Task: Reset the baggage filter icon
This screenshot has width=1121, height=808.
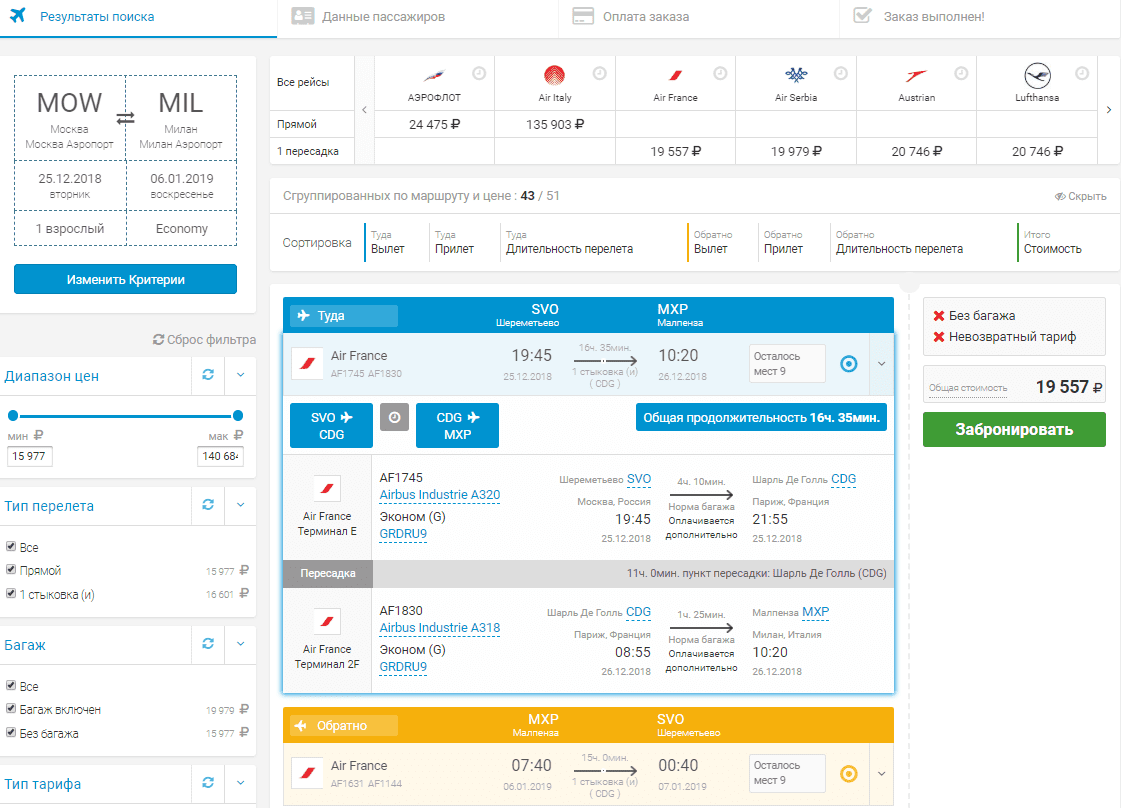Action: coord(208,644)
